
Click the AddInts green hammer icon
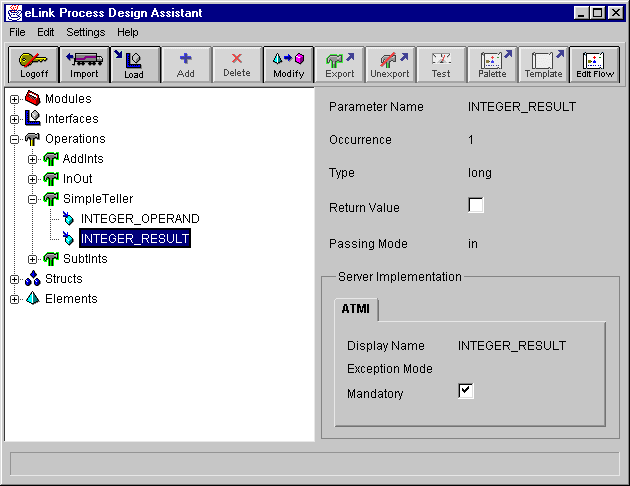point(51,159)
